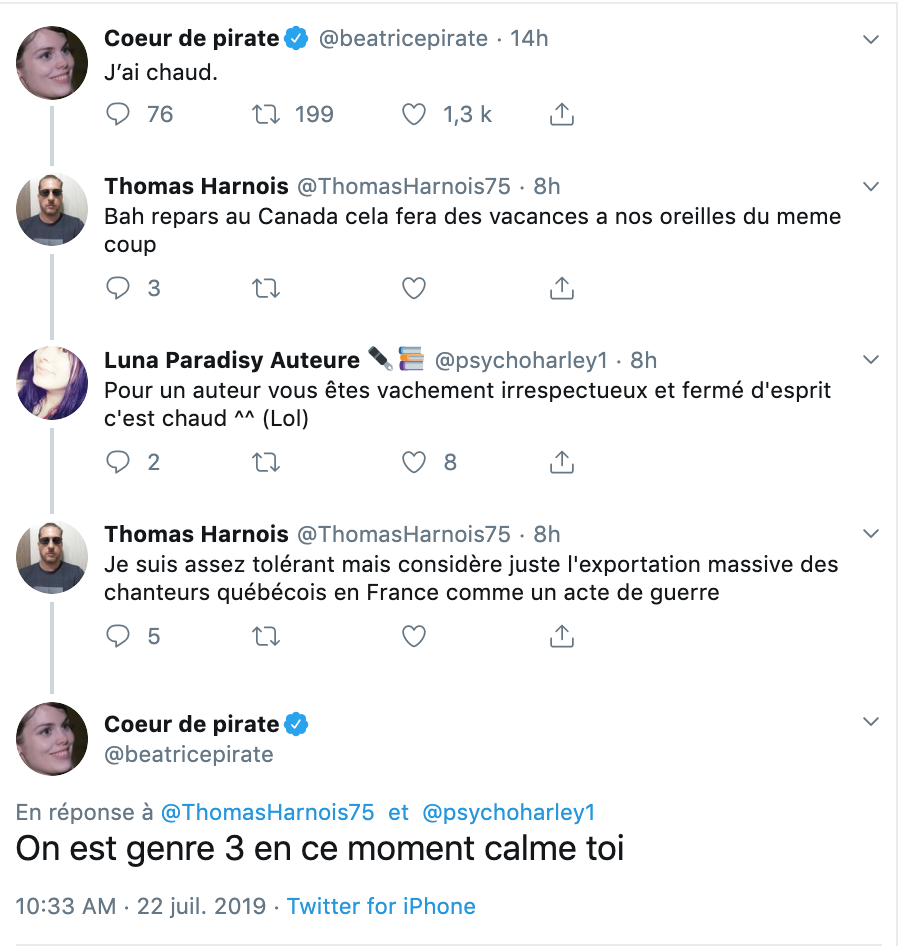Retweet the "J'ai chaud." tweet

(x=266, y=115)
